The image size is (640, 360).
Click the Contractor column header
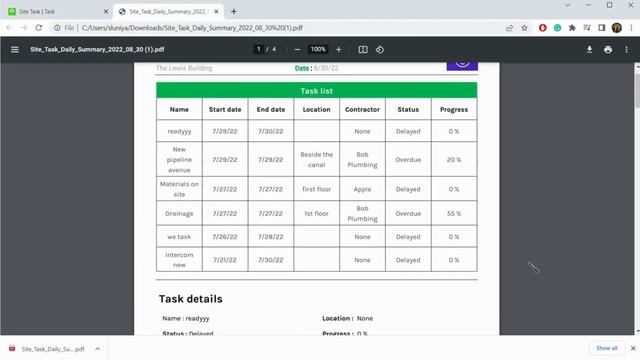coord(362,109)
